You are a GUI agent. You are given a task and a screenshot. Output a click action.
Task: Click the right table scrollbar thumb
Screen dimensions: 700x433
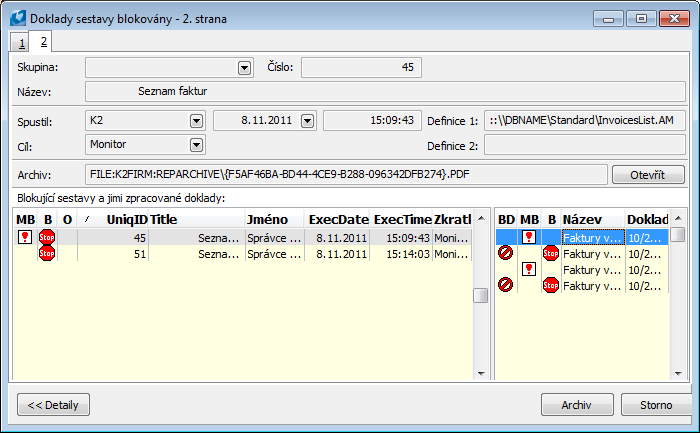tap(678, 234)
